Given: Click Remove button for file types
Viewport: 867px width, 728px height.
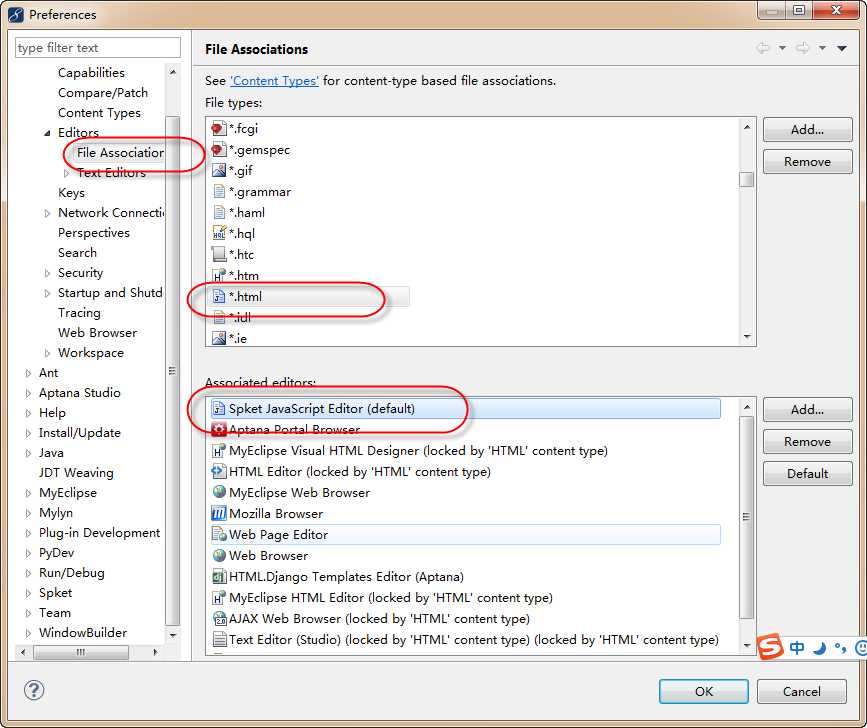Looking at the screenshot, I should [x=807, y=162].
